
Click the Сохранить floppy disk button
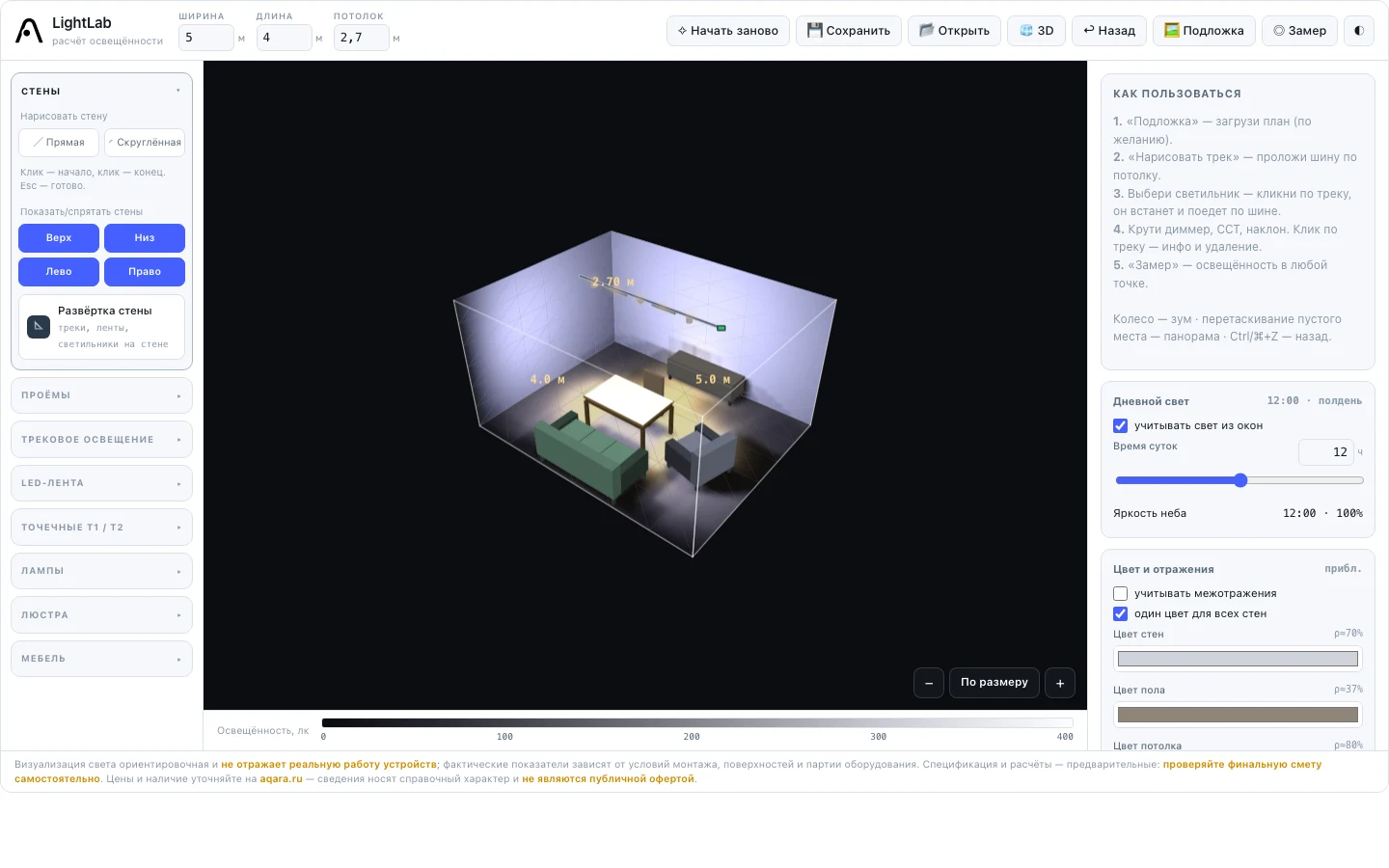(849, 31)
